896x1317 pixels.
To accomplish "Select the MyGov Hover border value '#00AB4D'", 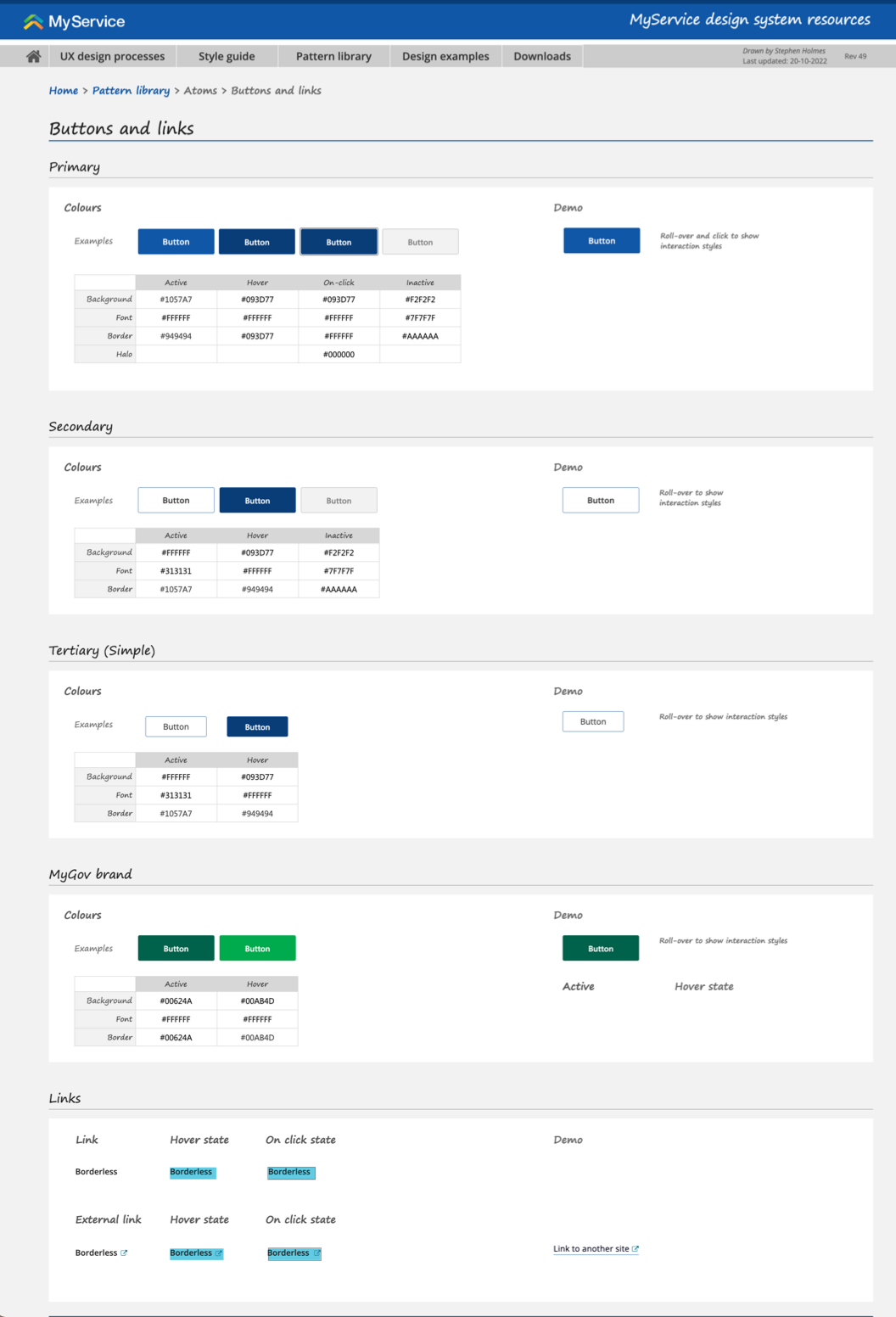I will click(257, 1038).
